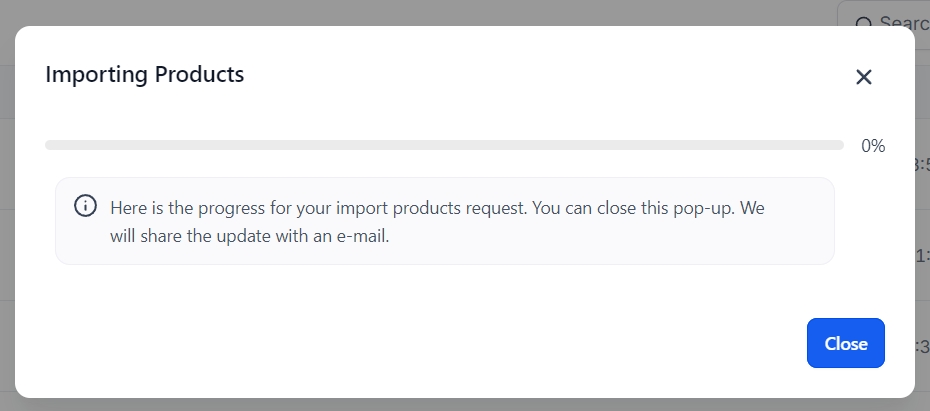Click the "Importing Products" dialog heading
The width and height of the screenshot is (930, 411).
pyautogui.click(x=144, y=74)
